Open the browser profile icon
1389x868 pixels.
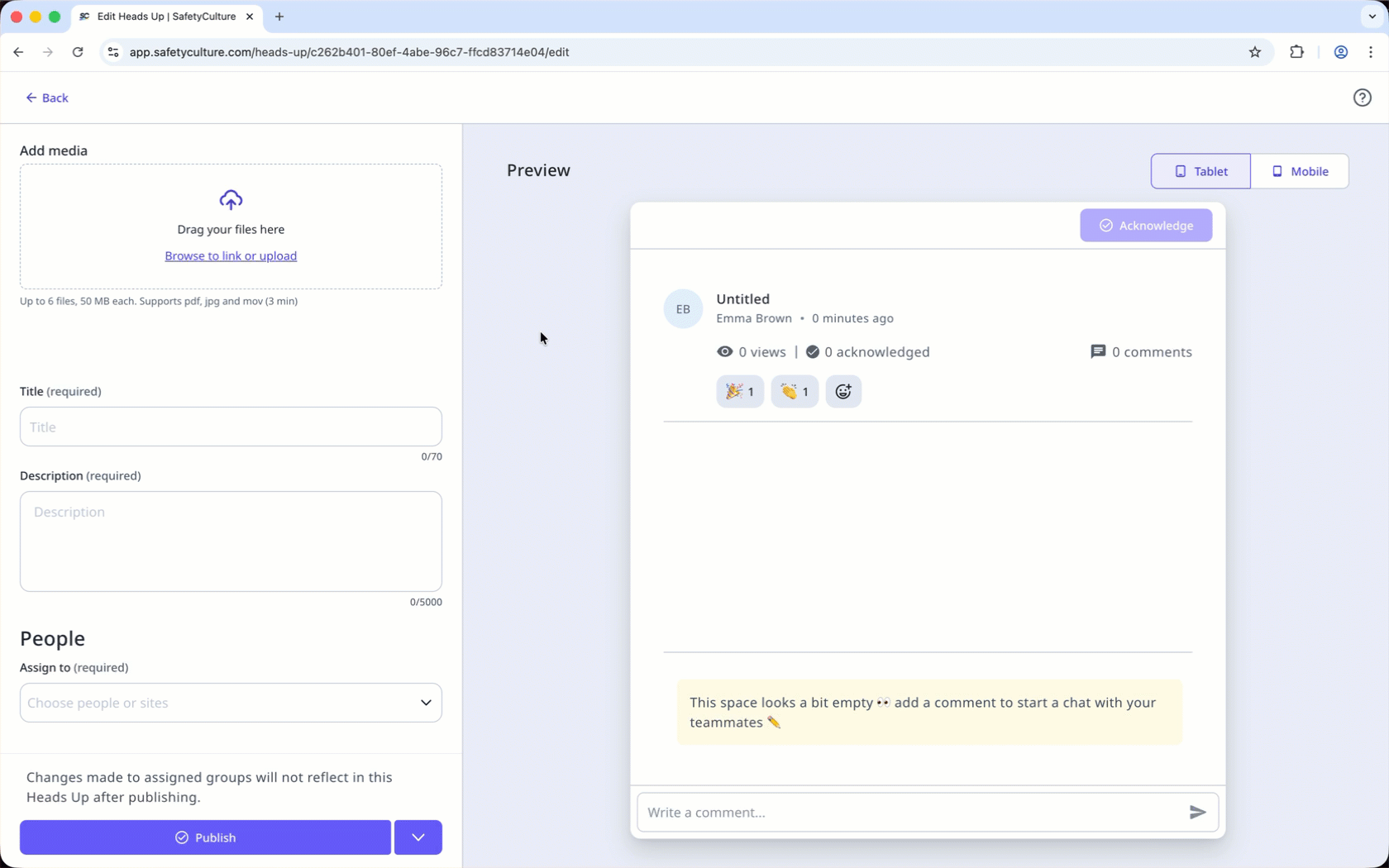tap(1340, 52)
